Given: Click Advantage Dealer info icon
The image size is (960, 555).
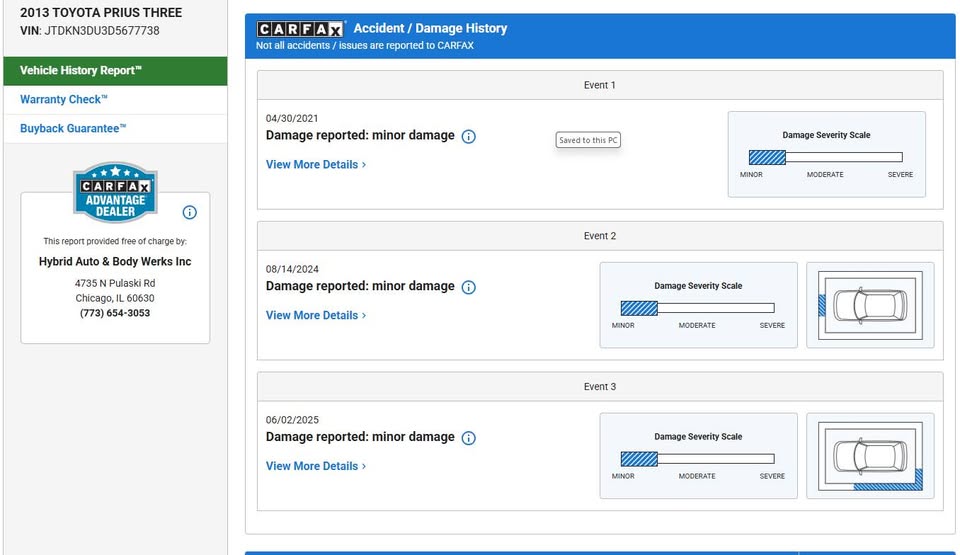Looking at the screenshot, I should (190, 212).
